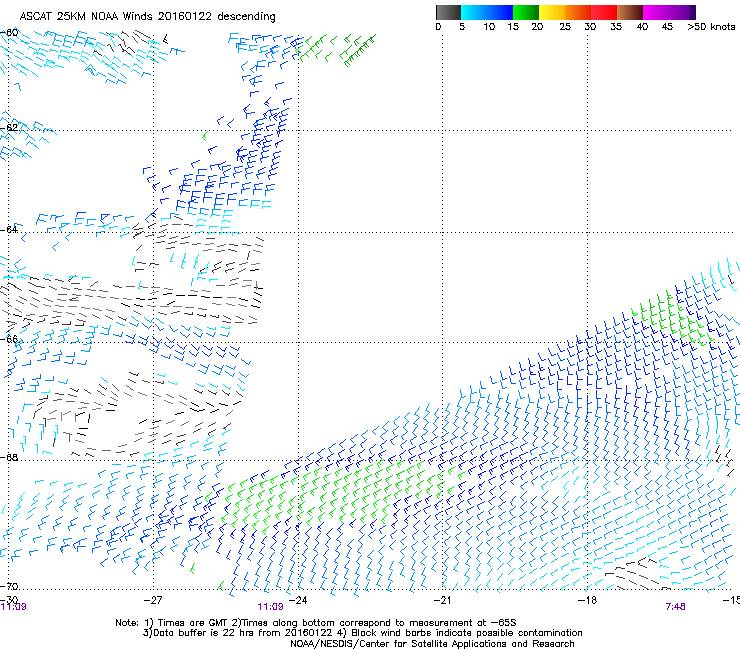Image resolution: width=740 pixels, height=650 pixels.
Task: Click the green 15-20 knots legend swatch
Action: coord(526,12)
